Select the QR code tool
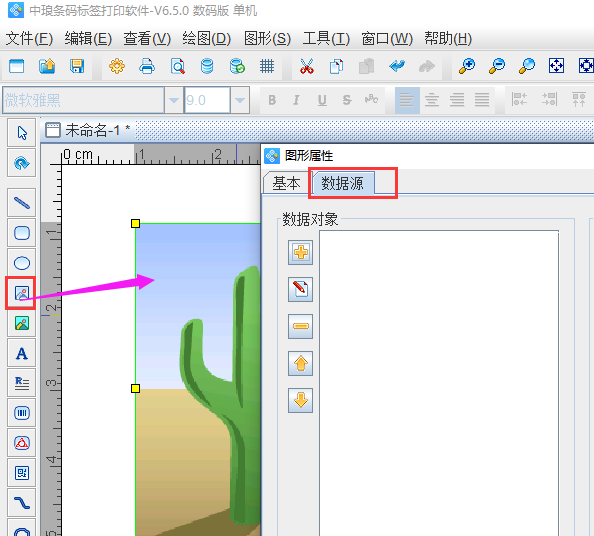Viewport: 594px width, 536px height. coord(22,473)
